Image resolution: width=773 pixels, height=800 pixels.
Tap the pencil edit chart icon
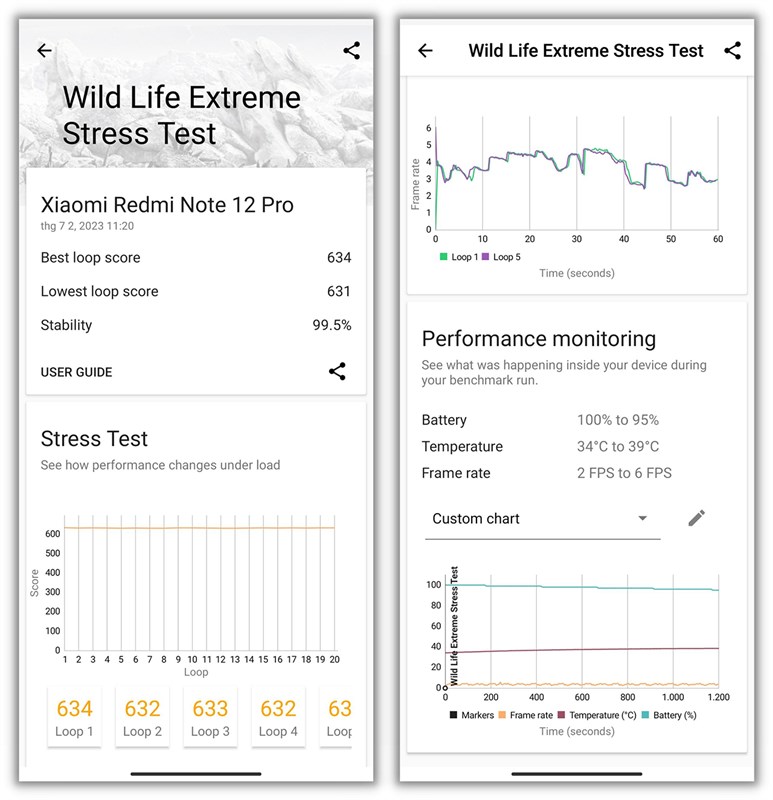click(x=697, y=518)
